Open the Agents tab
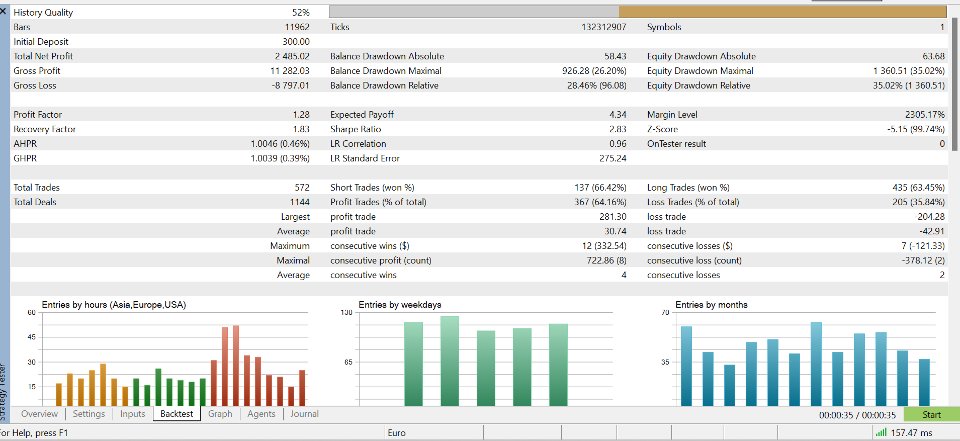The height and width of the screenshot is (441, 960). pos(261,414)
